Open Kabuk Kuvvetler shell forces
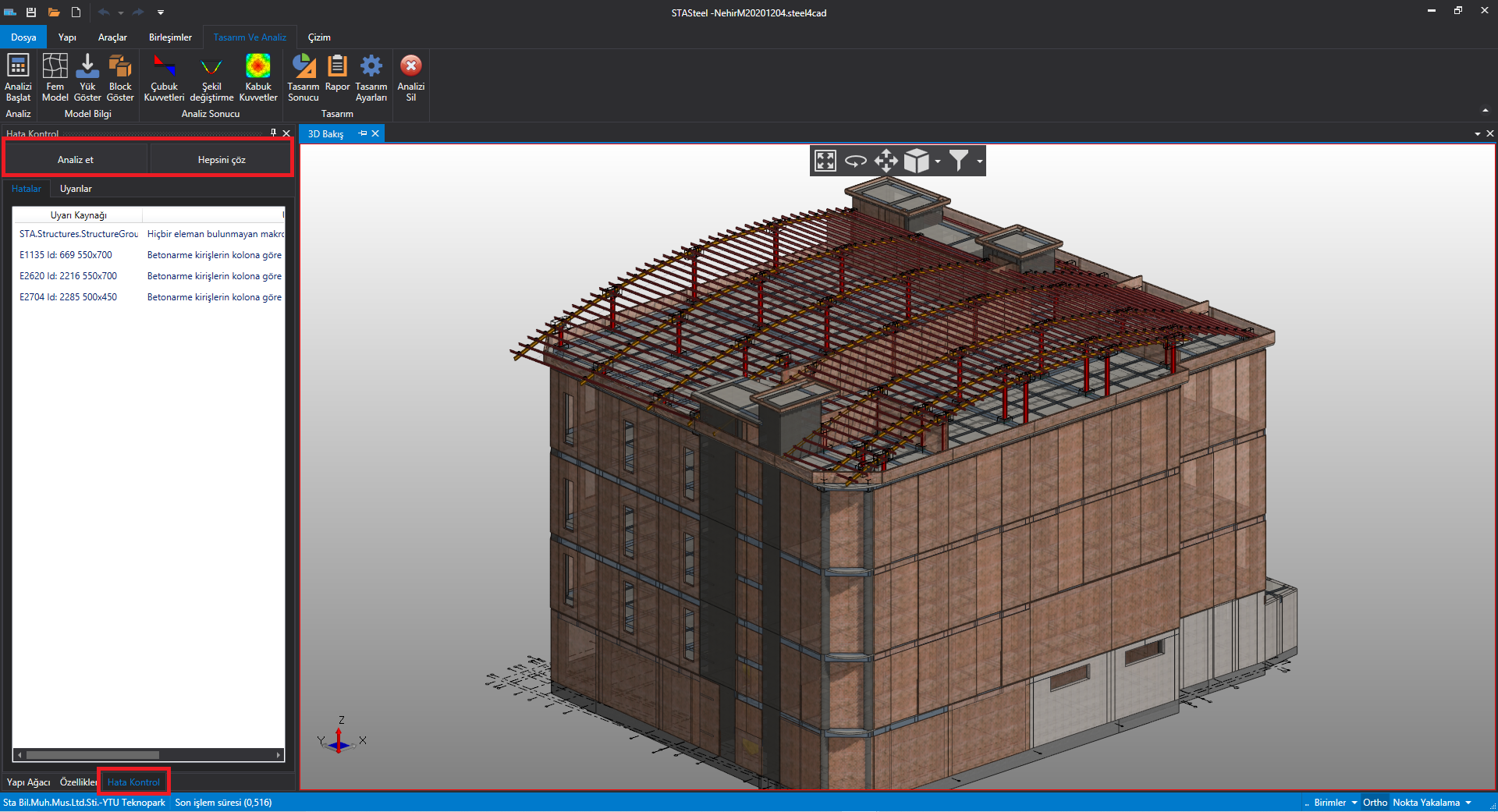1498x812 pixels. pyautogui.click(x=258, y=77)
